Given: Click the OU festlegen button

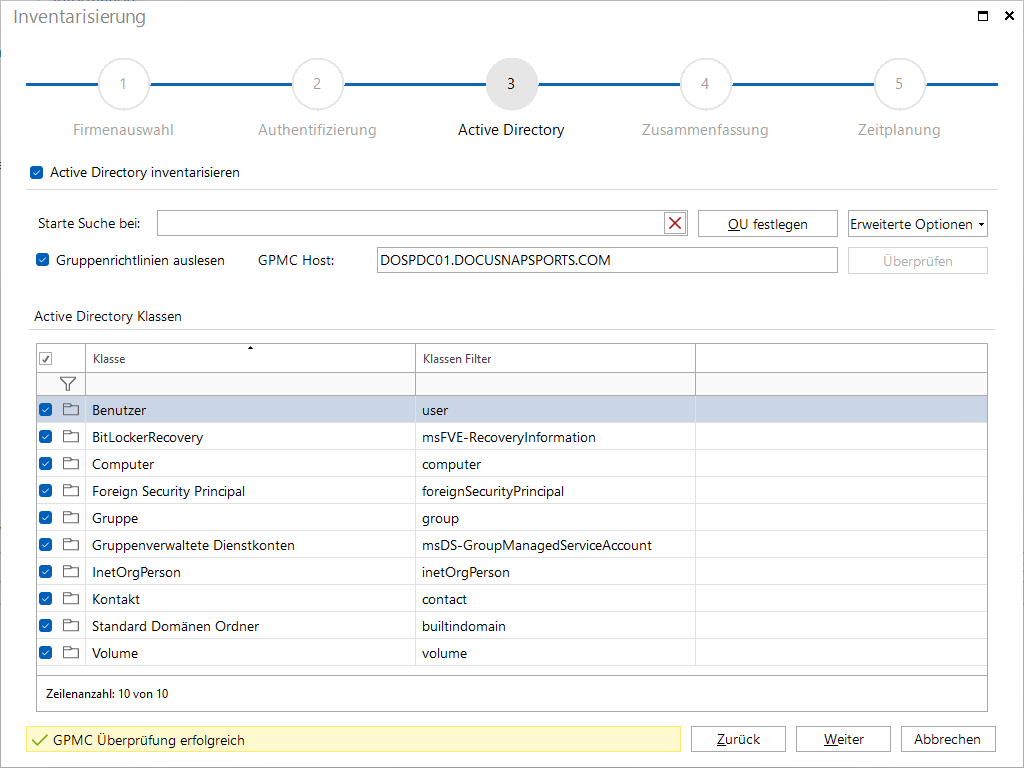Looking at the screenshot, I should click(767, 224).
